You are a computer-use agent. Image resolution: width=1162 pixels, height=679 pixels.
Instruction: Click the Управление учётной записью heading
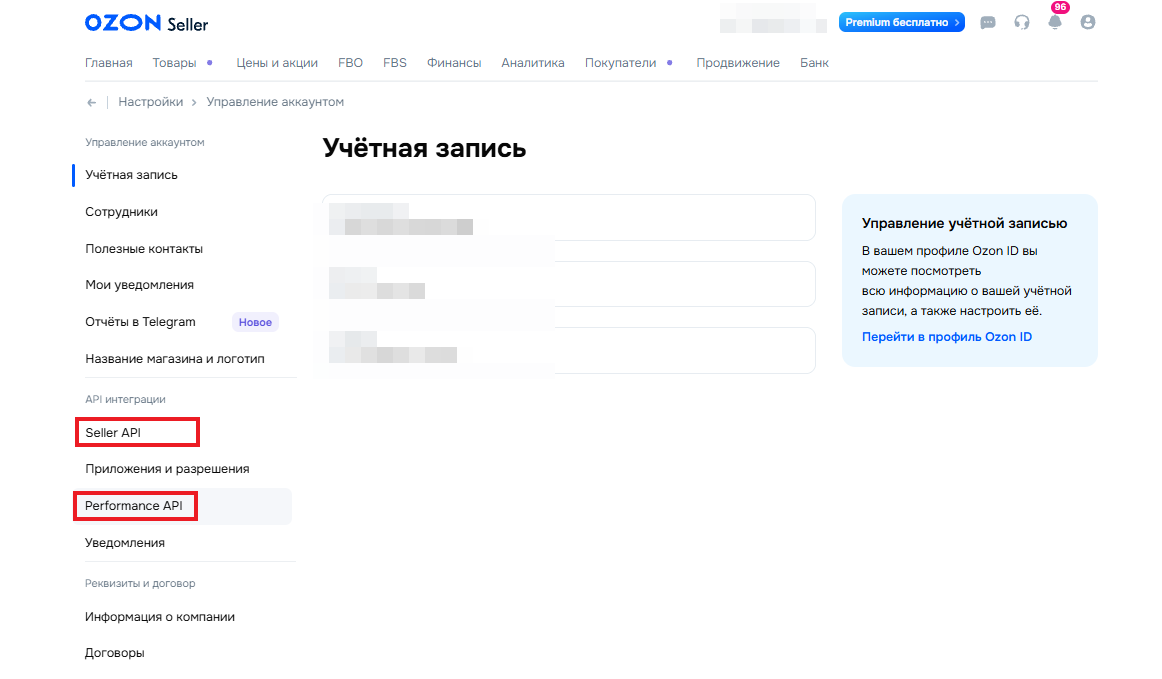pos(964,223)
